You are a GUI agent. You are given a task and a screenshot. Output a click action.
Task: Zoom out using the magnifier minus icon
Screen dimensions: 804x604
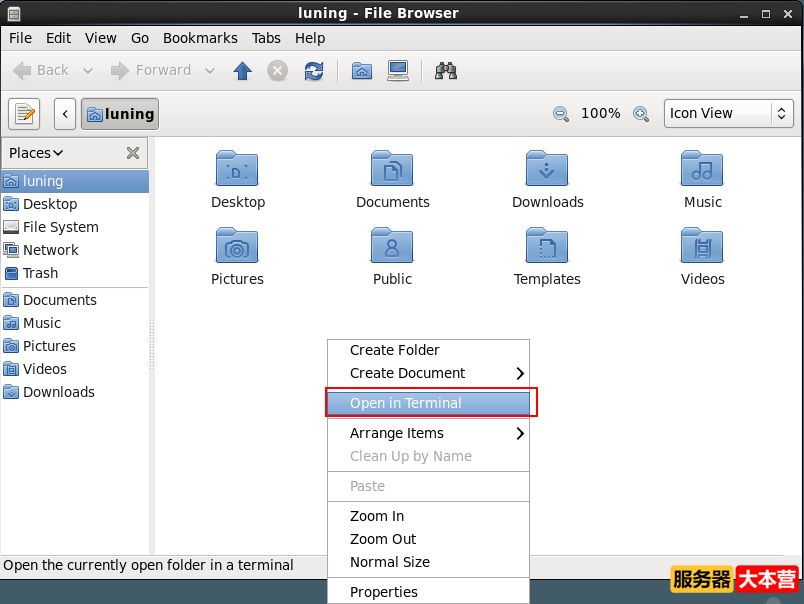561,114
